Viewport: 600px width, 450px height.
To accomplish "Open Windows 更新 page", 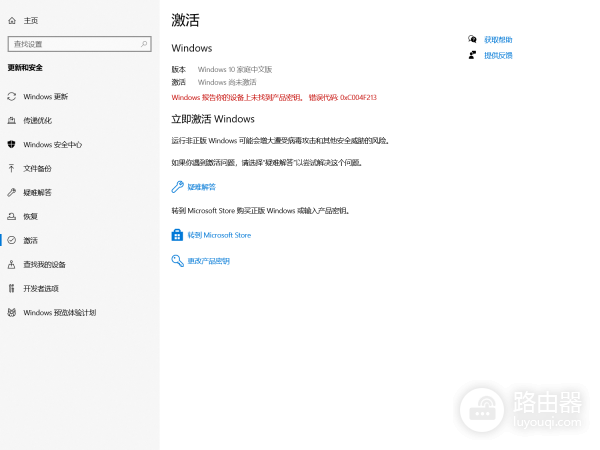I will pos(46,96).
